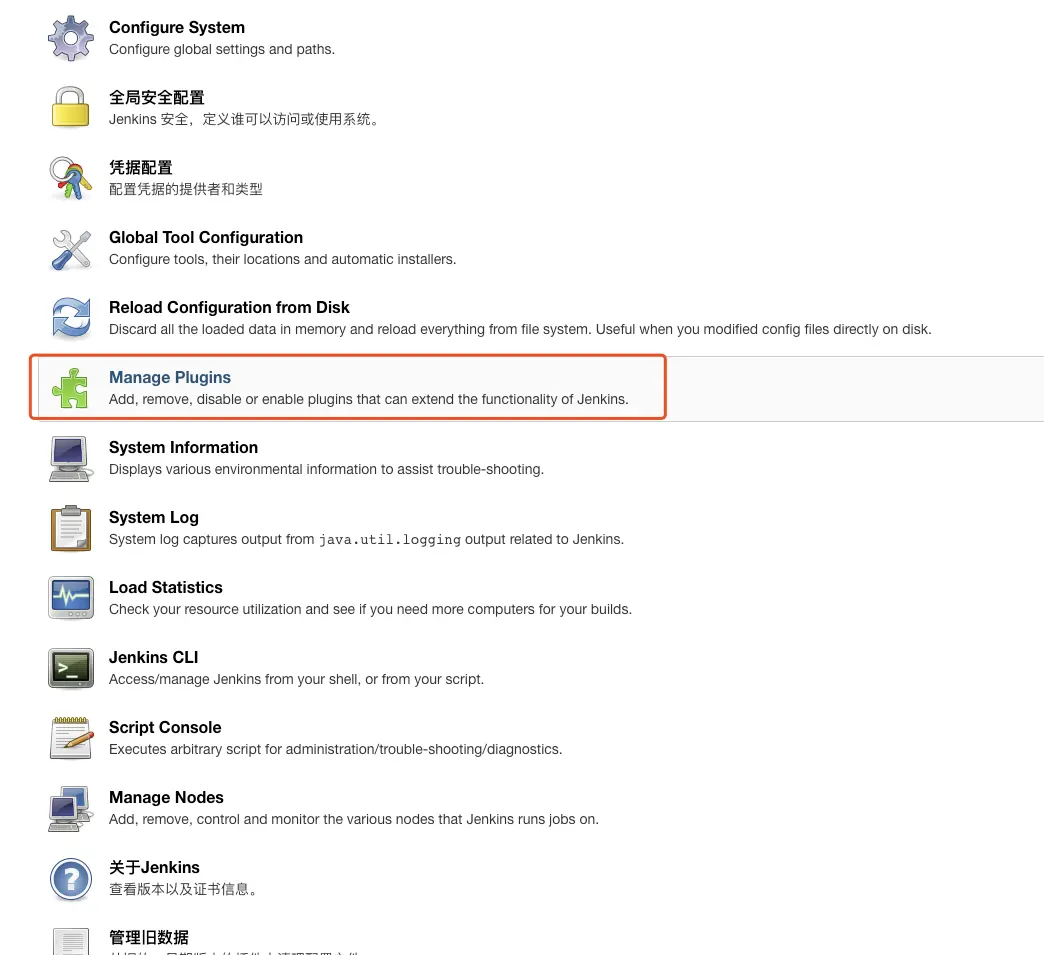1044x955 pixels.
Task: Click the clipboard icon for System Log
Action: pyautogui.click(x=71, y=528)
